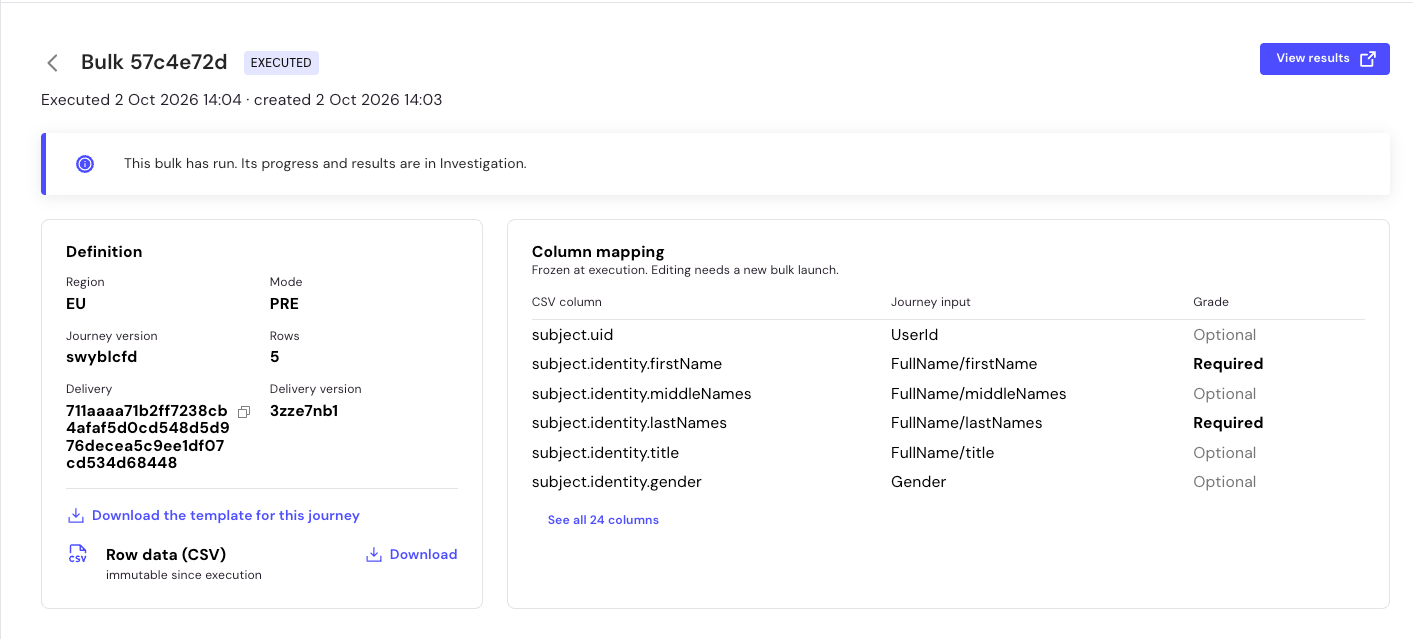Click Required grade for lastNames row

tap(1228, 423)
